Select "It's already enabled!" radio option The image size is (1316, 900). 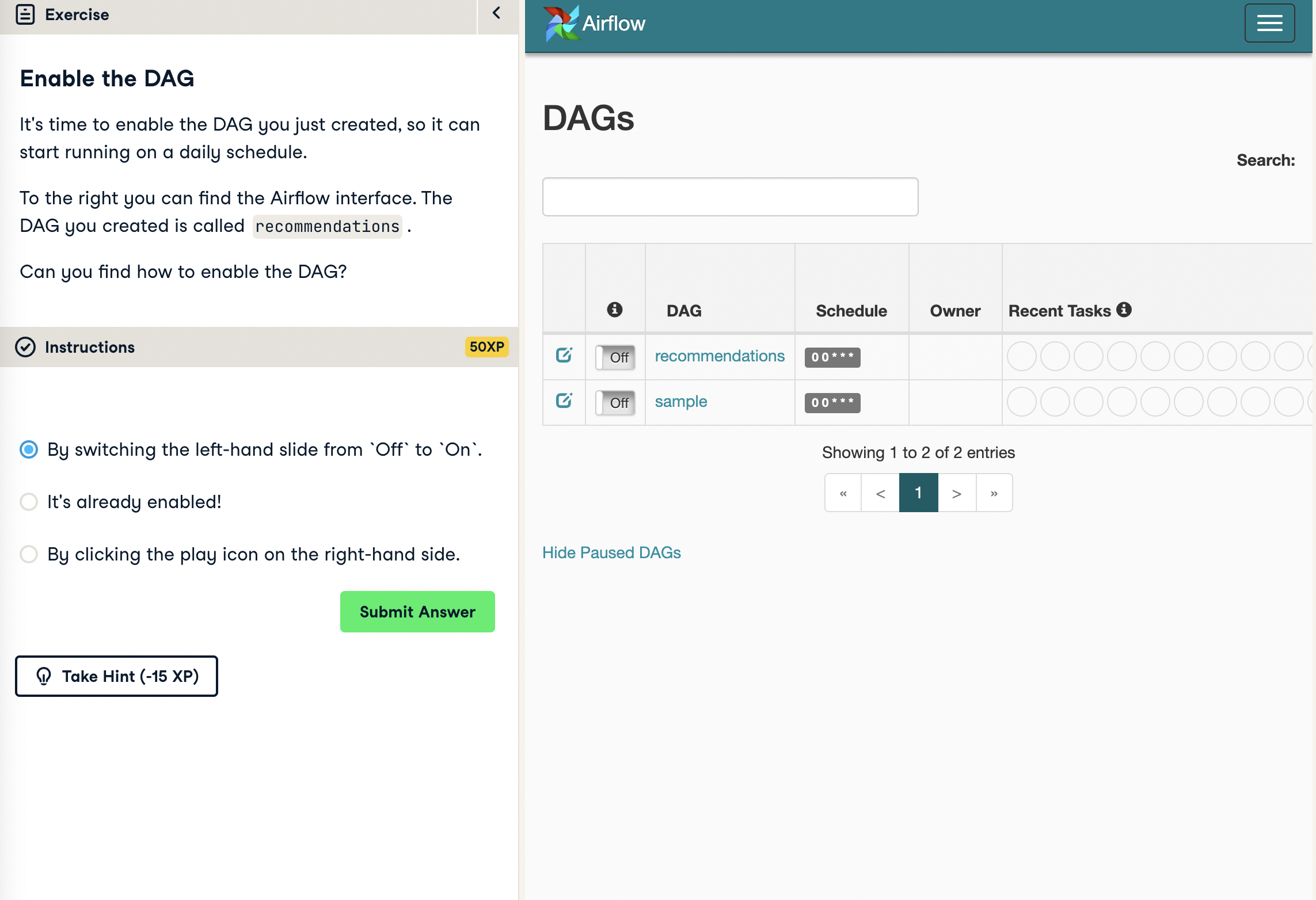[29, 502]
